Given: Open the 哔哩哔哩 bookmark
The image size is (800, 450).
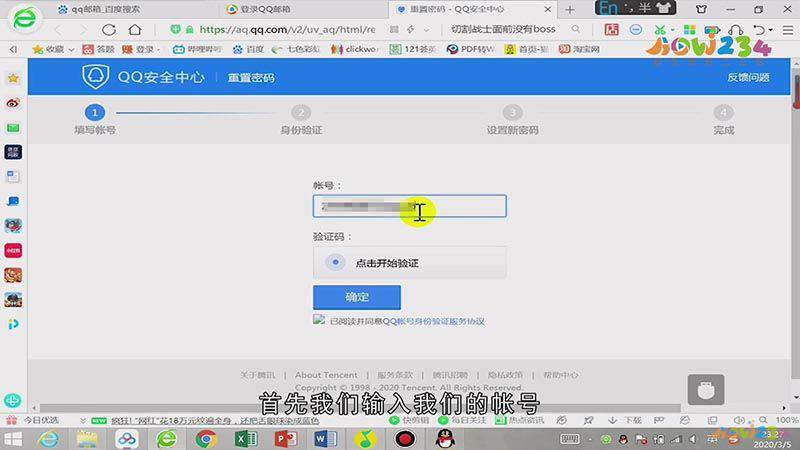Looking at the screenshot, I should [197, 49].
